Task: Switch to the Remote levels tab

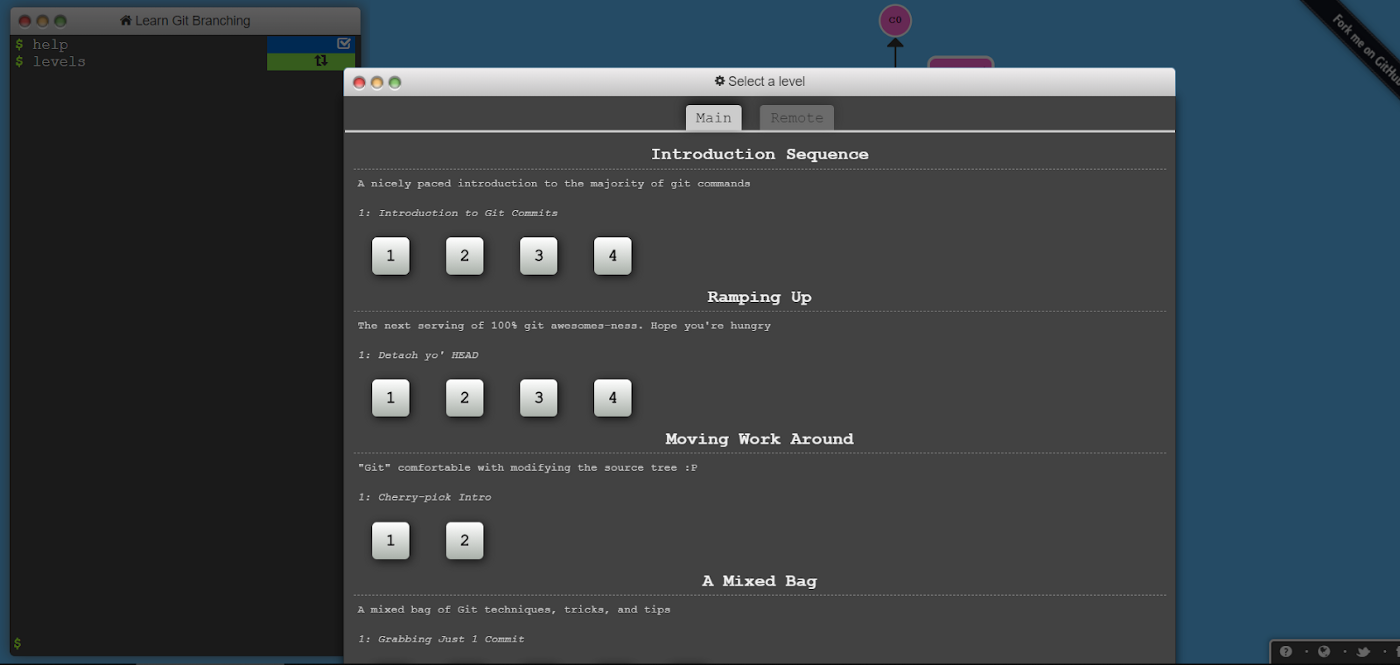Action: (797, 118)
